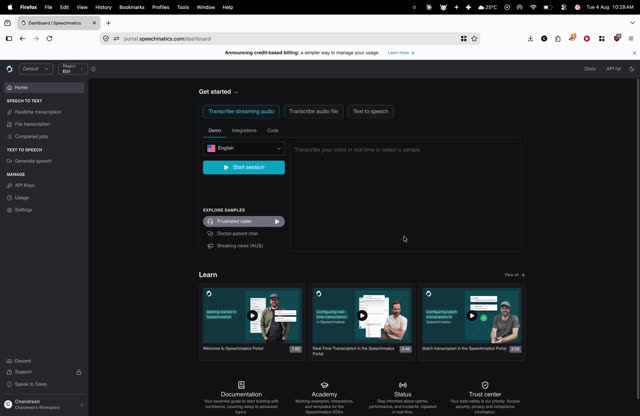Select the Breaking news (AUS) sample
Screen dimensions: 640x416
click(240, 246)
